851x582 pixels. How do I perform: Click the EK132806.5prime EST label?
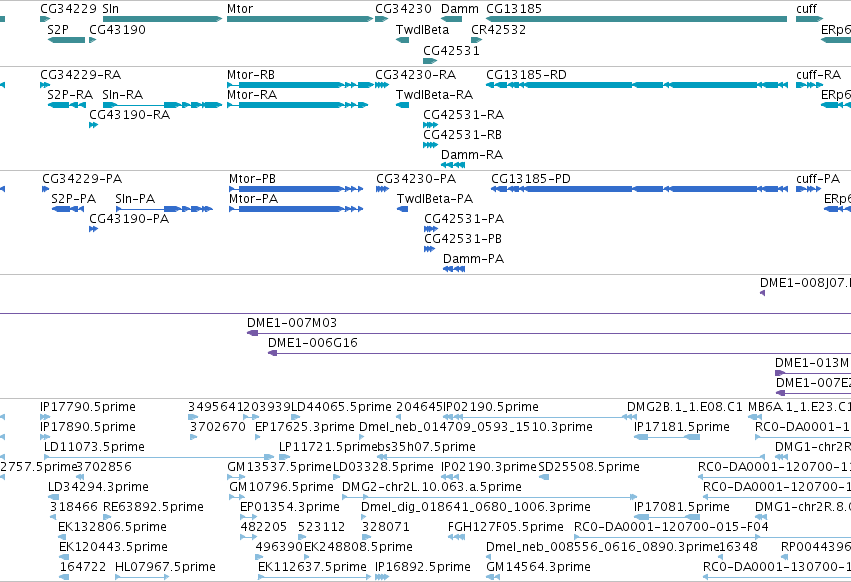[x=112, y=527]
